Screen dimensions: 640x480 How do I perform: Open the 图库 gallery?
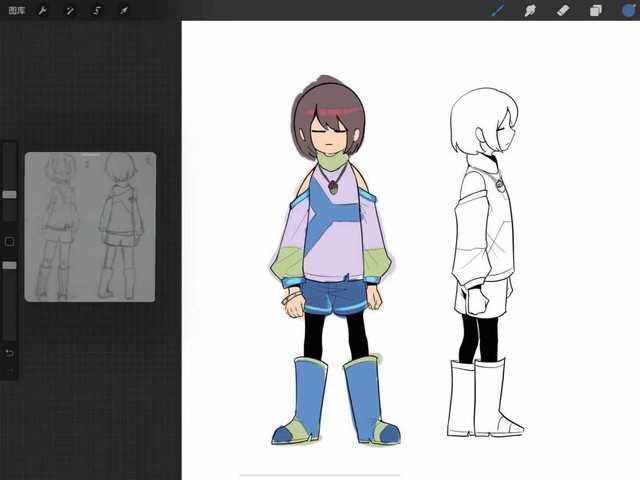tap(15, 10)
